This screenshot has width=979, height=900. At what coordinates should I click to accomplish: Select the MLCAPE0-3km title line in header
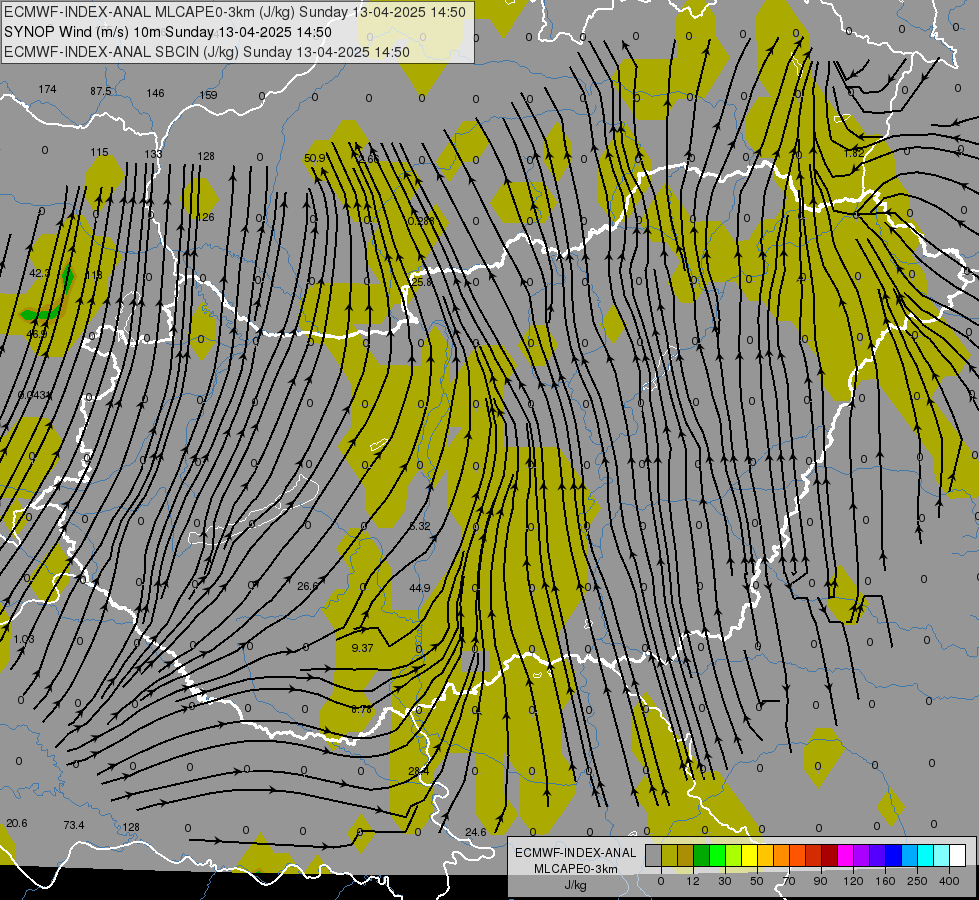(x=235, y=12)
